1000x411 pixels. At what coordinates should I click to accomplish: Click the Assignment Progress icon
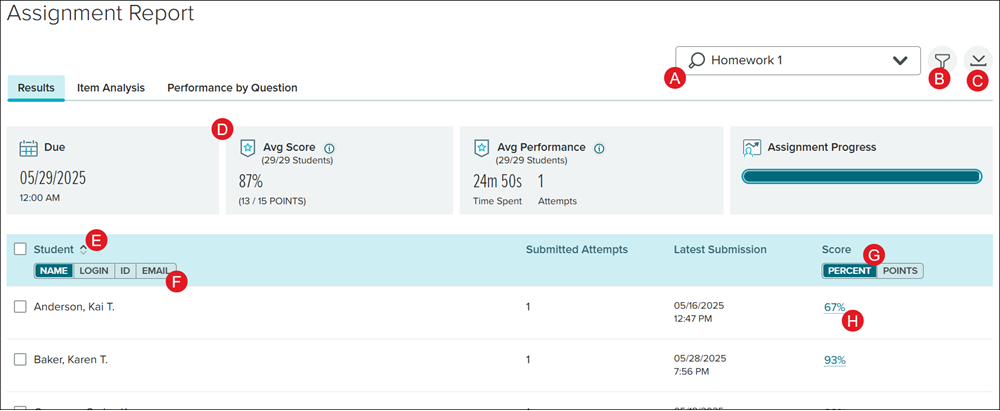752,148
